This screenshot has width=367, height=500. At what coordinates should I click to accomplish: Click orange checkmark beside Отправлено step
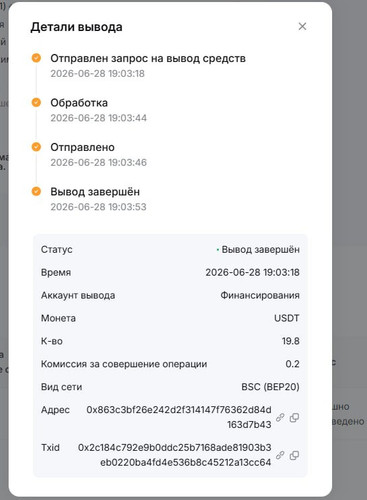(36, 147)
